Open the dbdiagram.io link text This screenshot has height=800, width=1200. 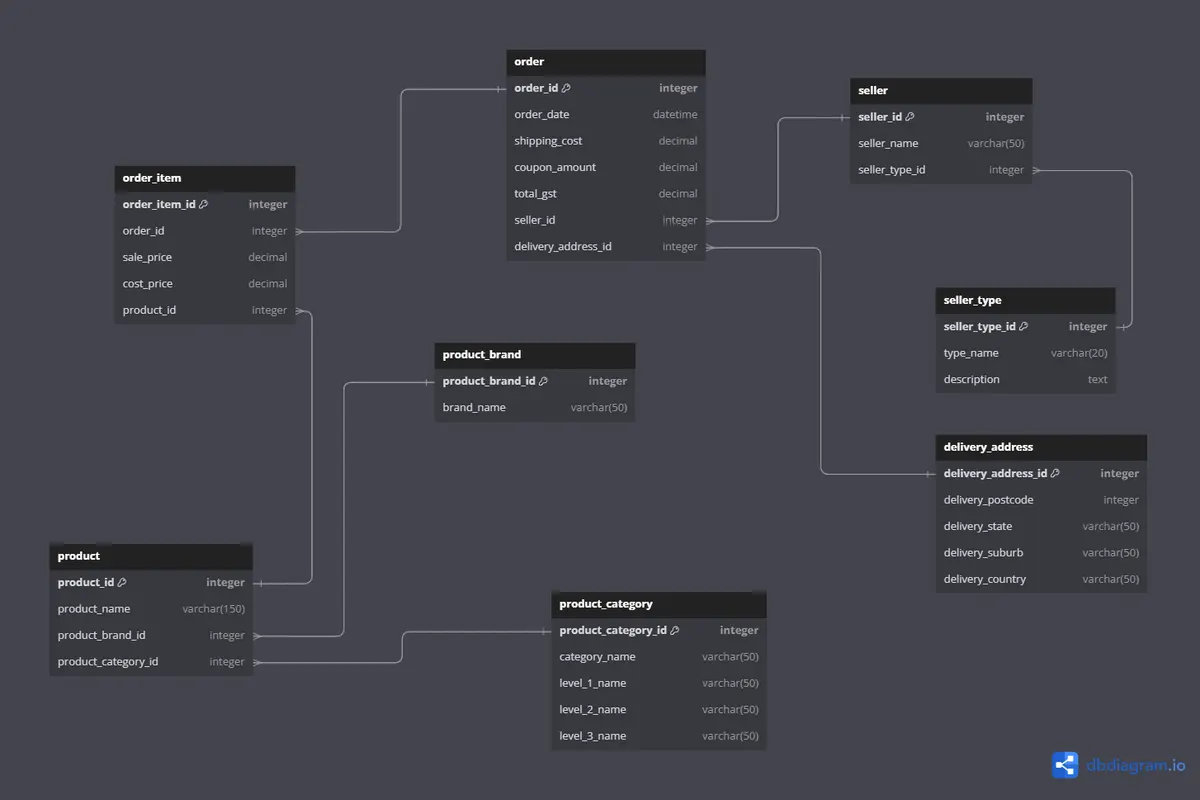[1135, 765]
